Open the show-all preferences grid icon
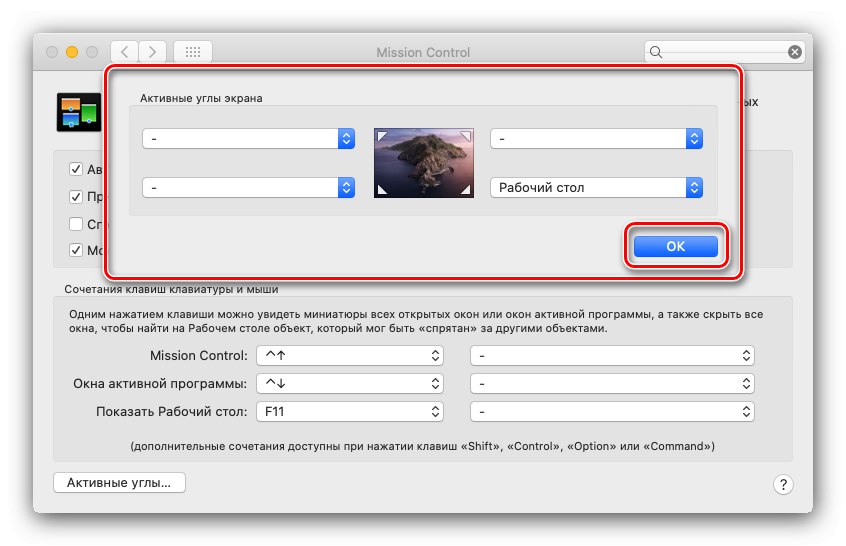This screenshot has width=846, height=546. tap(193, 52)
